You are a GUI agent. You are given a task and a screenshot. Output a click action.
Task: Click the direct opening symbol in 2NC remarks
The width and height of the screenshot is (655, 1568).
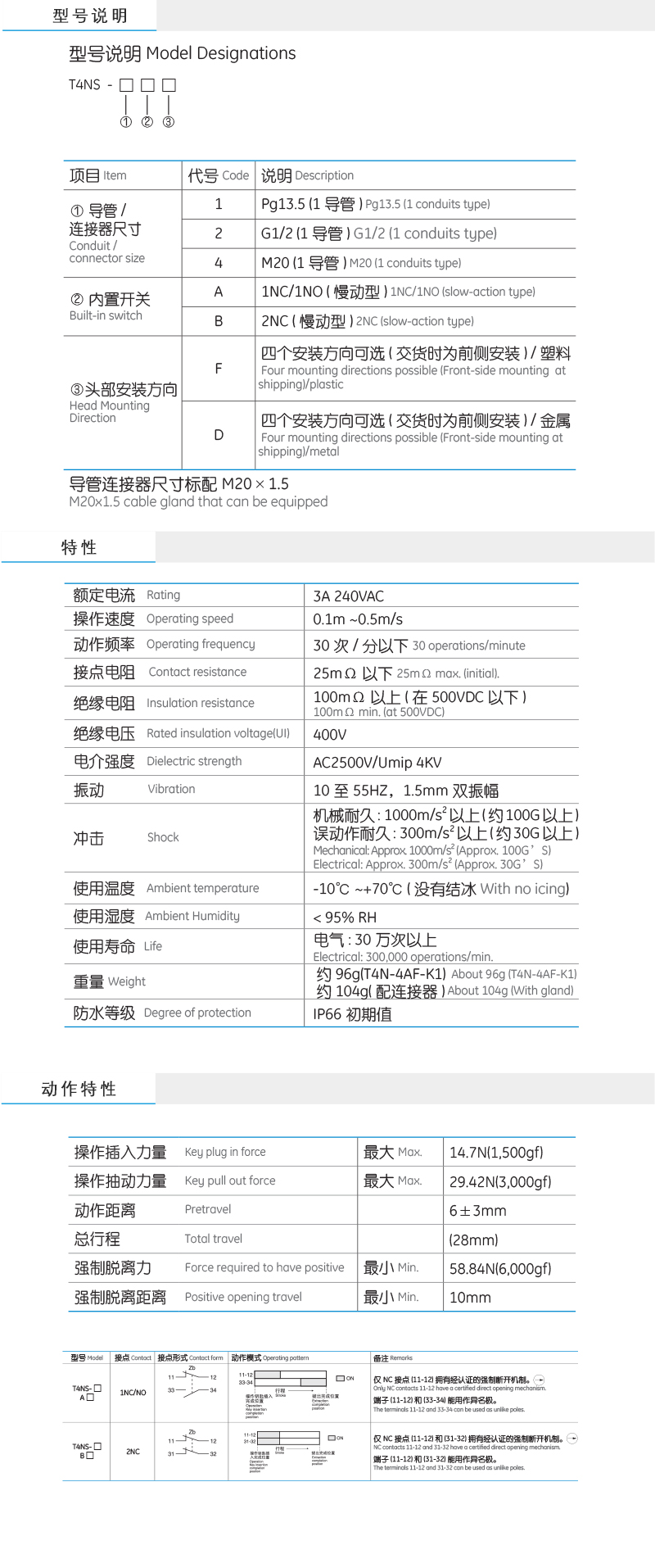571,1439
